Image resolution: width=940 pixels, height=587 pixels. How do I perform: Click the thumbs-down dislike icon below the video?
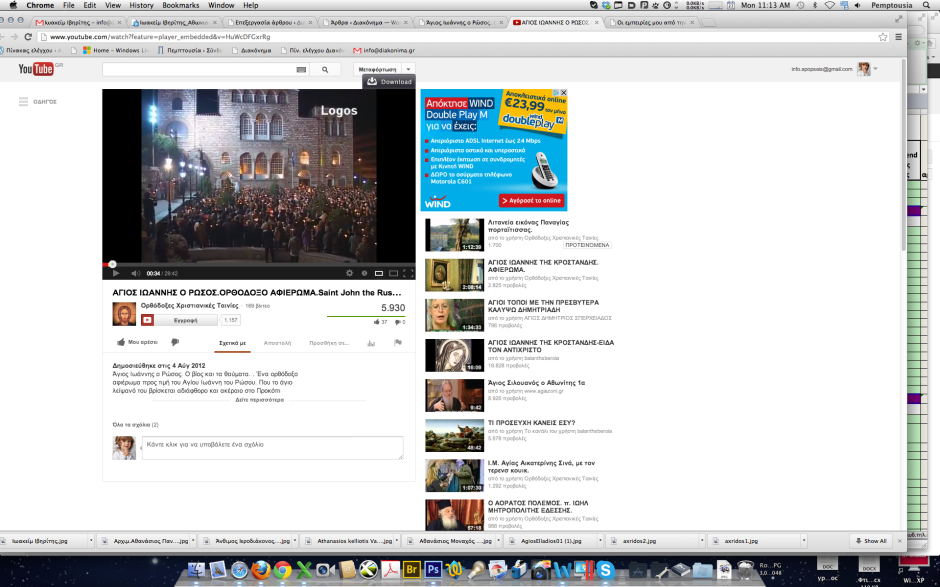coord(174,342)
